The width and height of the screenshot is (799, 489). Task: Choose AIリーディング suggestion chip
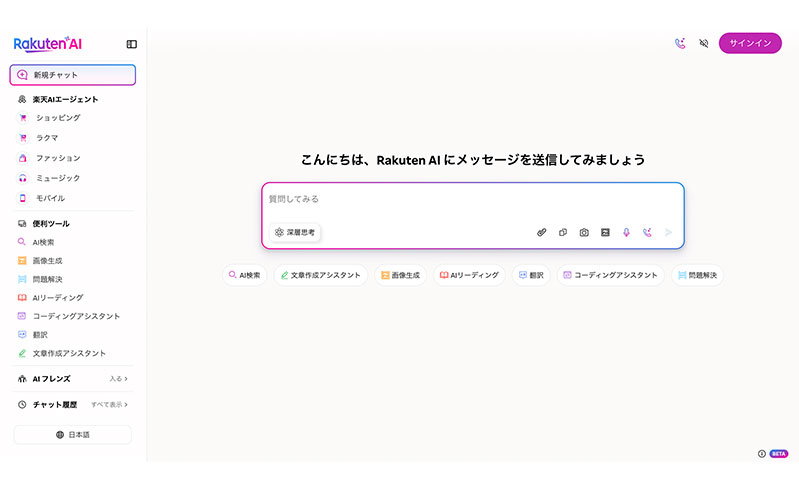[469, 275]
